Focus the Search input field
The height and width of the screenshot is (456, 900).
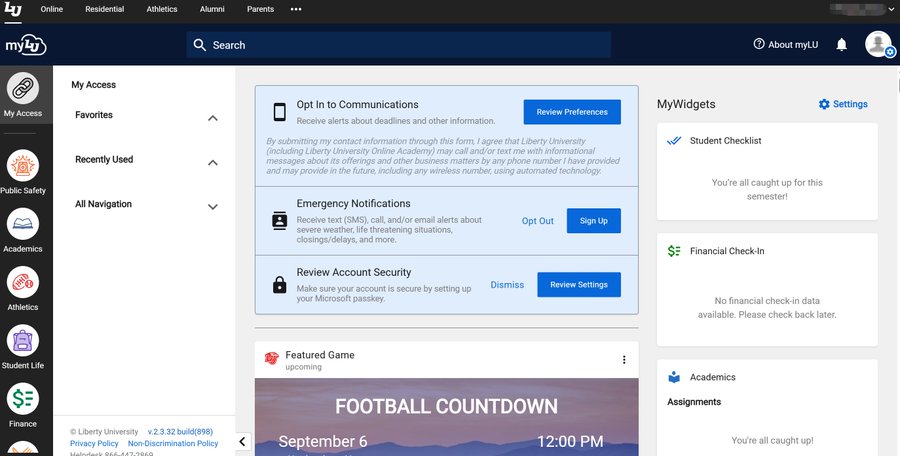click(398, 45)
